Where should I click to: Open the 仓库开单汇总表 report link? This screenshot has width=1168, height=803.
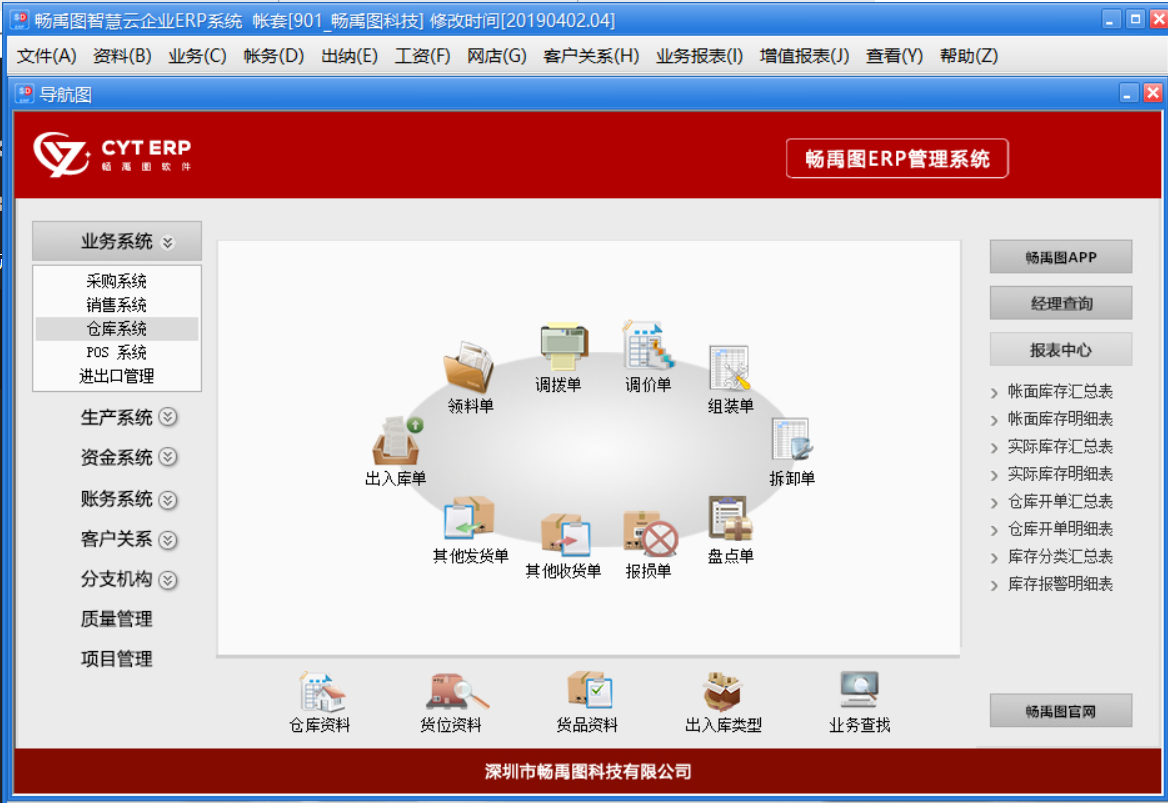[1060, 502]
